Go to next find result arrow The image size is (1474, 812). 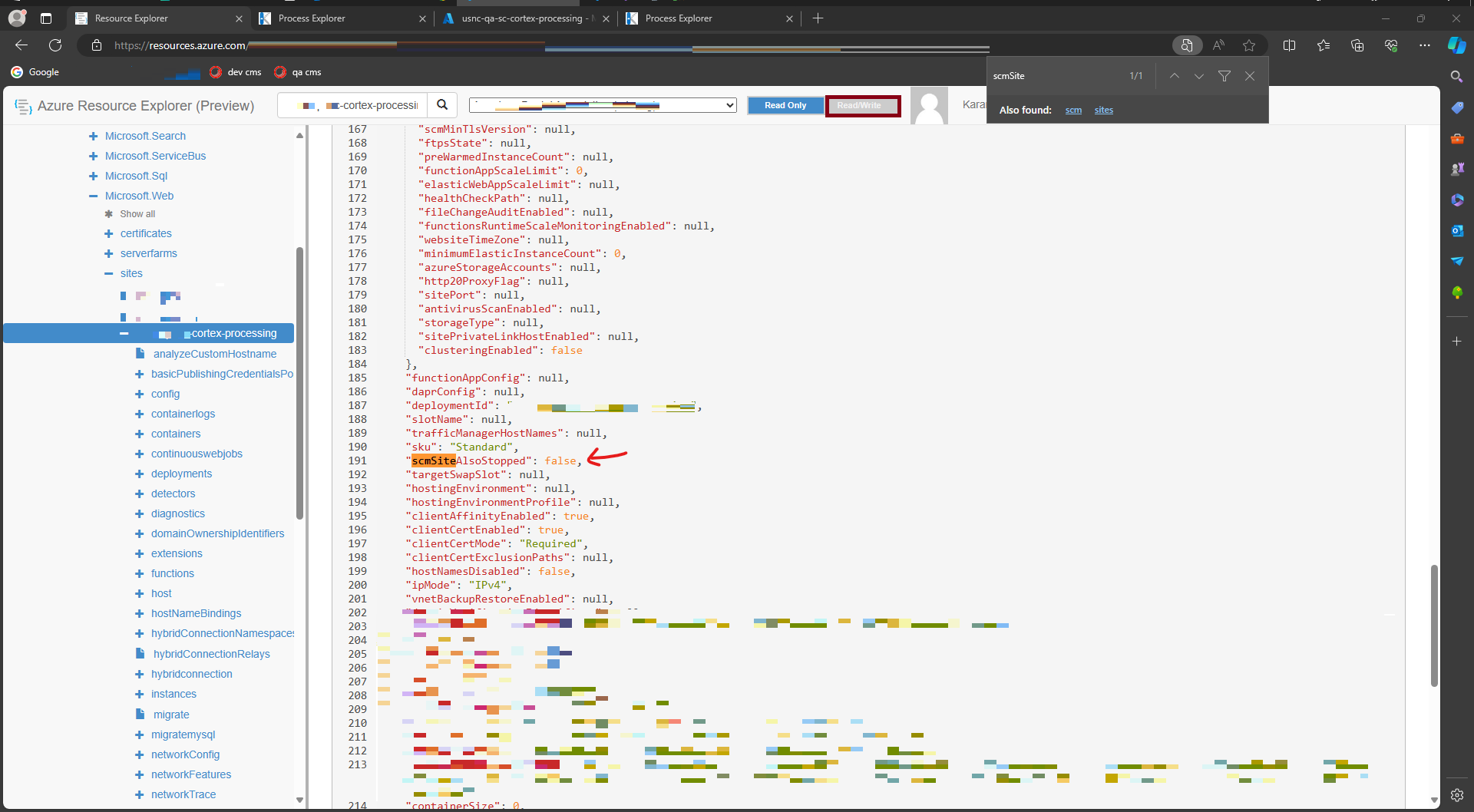(x=1199, y=76)
